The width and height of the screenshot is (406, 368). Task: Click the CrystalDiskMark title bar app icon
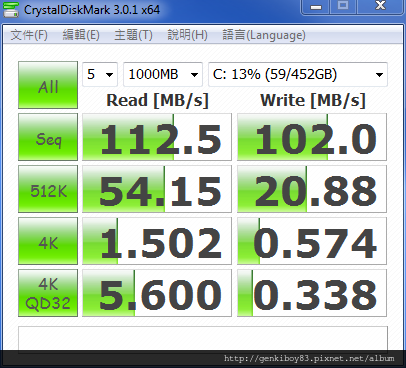tap(11, 9)
